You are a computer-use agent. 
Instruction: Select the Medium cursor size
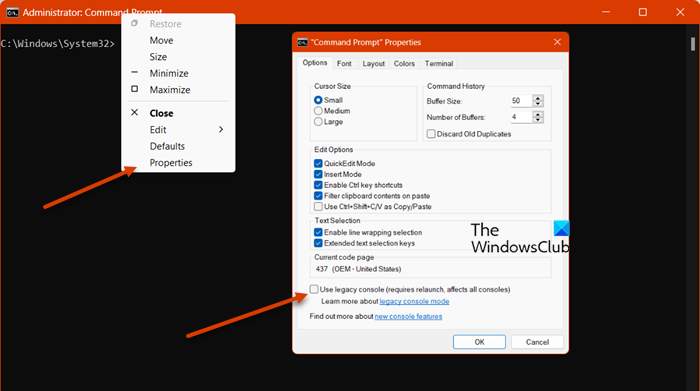pyautogui.click(x=318, y=111)
